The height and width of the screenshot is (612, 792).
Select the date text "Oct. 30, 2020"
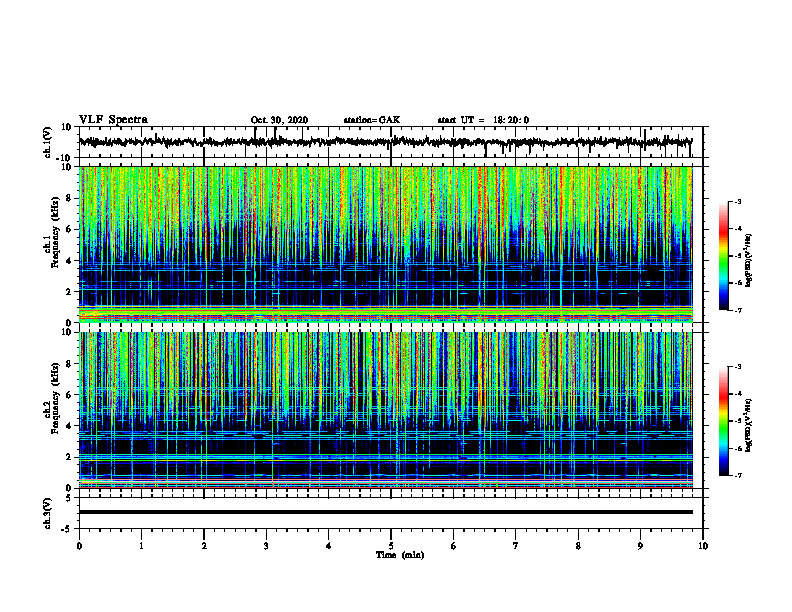click(279, 120)
